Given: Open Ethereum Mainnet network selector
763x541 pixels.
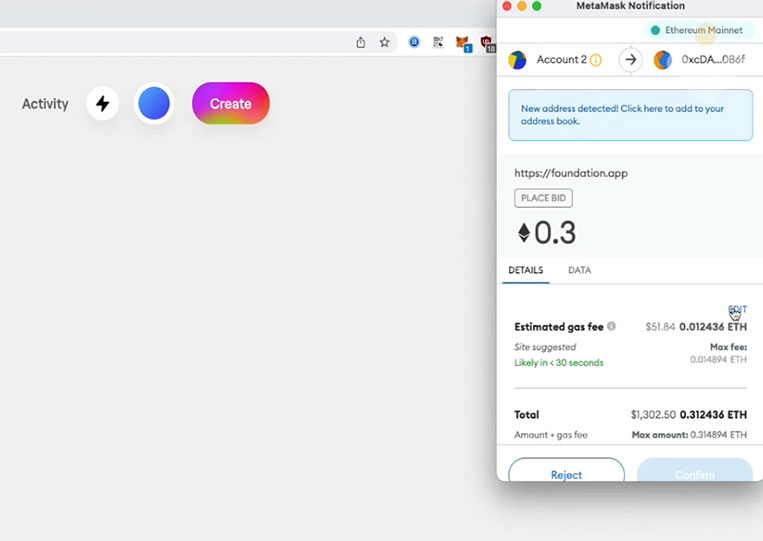Looking at the screenshot, I should click(x=699, y=30).
